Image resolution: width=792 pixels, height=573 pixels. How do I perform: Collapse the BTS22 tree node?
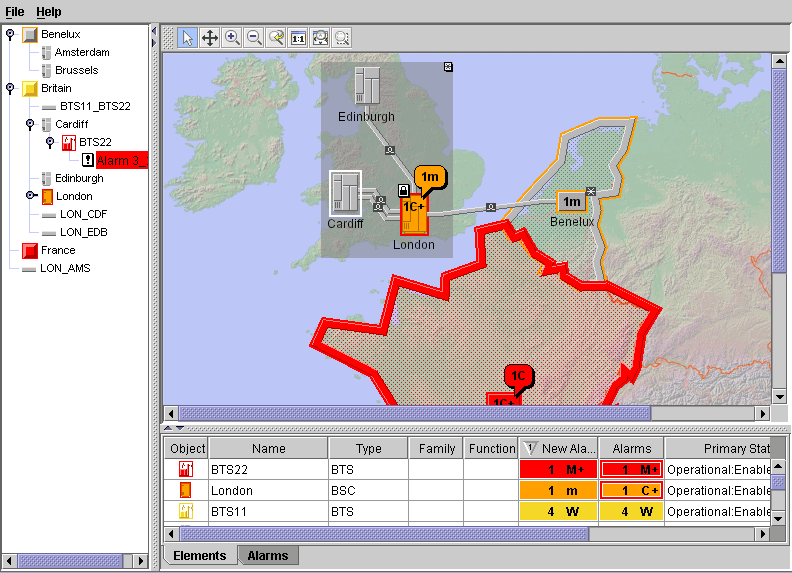click(x=51, y=142)
